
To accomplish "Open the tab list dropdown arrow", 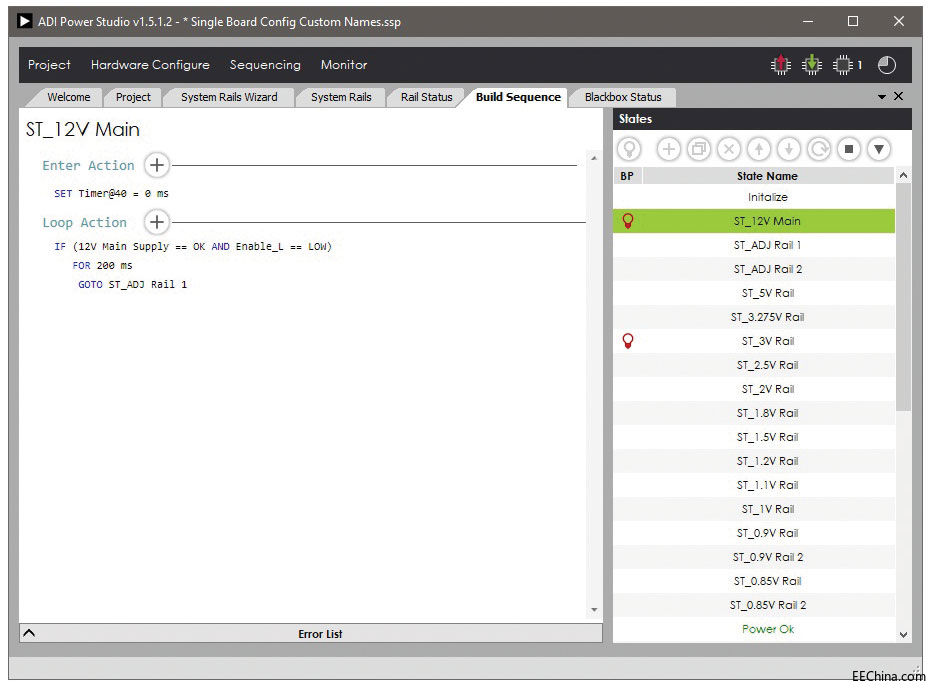I will pyautogui.click(x=882, y=96).
